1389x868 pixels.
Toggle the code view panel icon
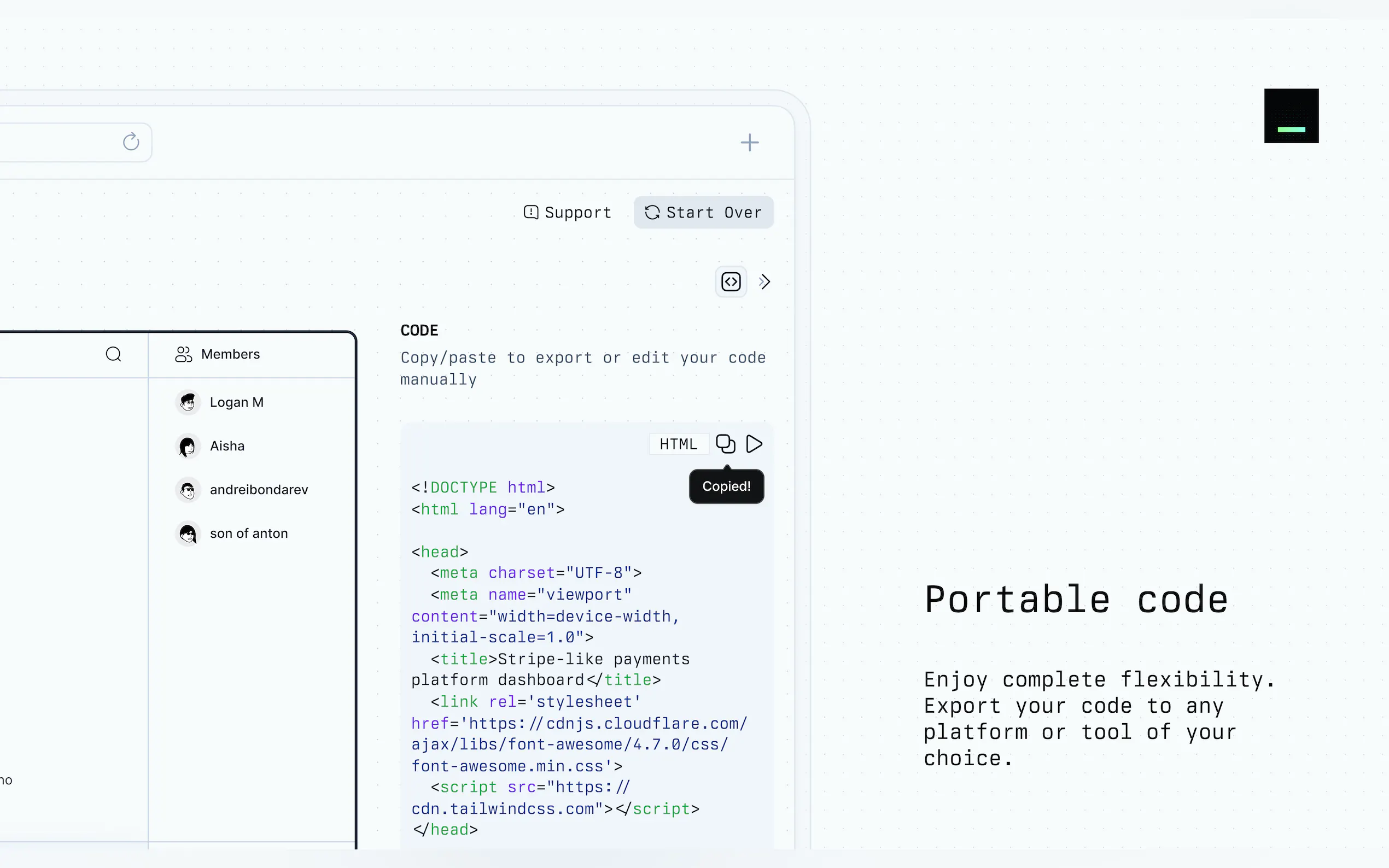tap(731, 282)
